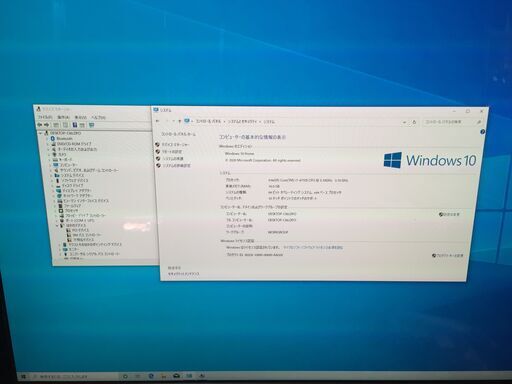Click the Properties icon in Device Manager toolbar
This screenshot has height=384, width=512.
click(65, 125)
